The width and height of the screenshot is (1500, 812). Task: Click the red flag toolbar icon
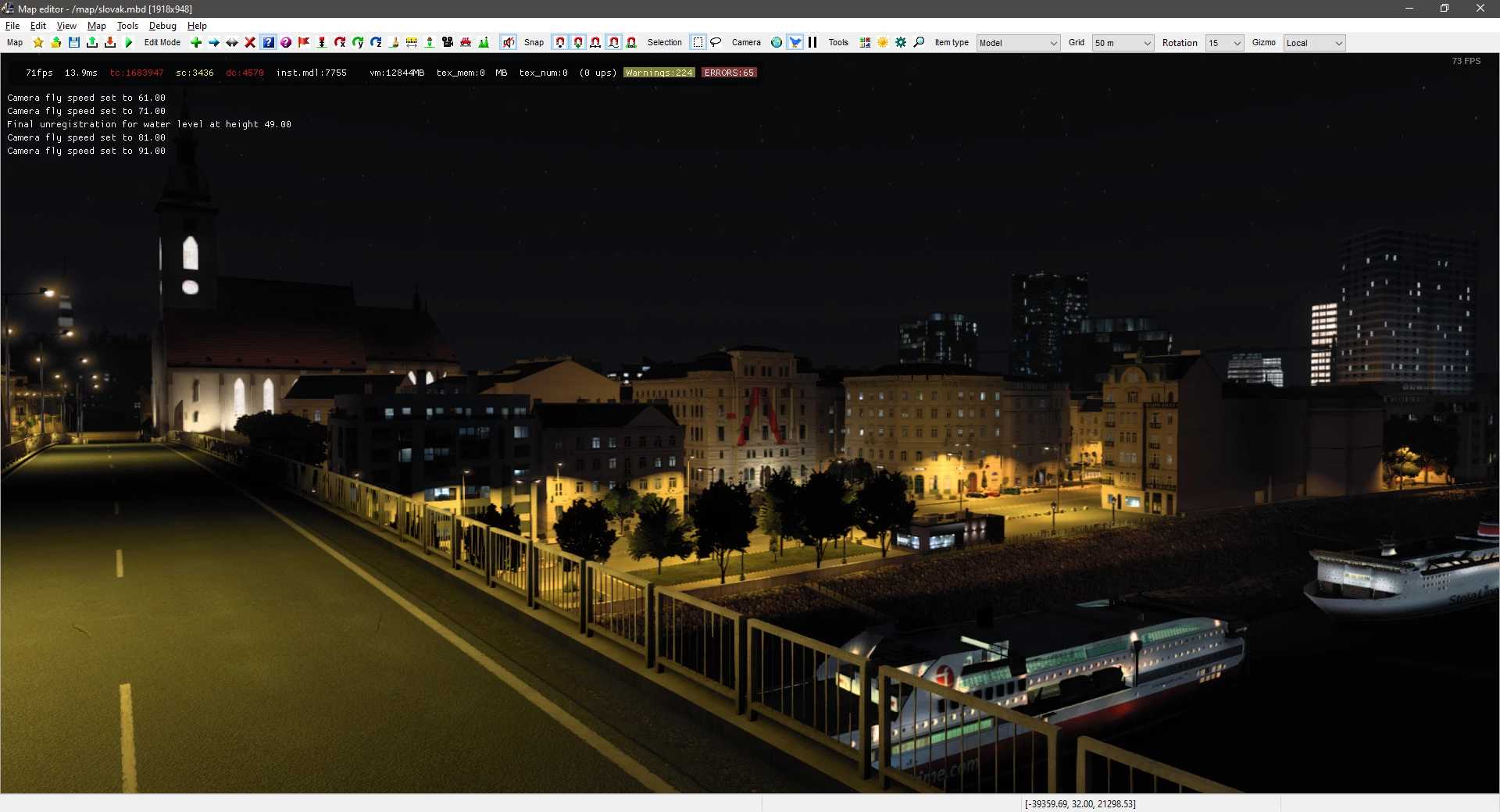(304, 43)
